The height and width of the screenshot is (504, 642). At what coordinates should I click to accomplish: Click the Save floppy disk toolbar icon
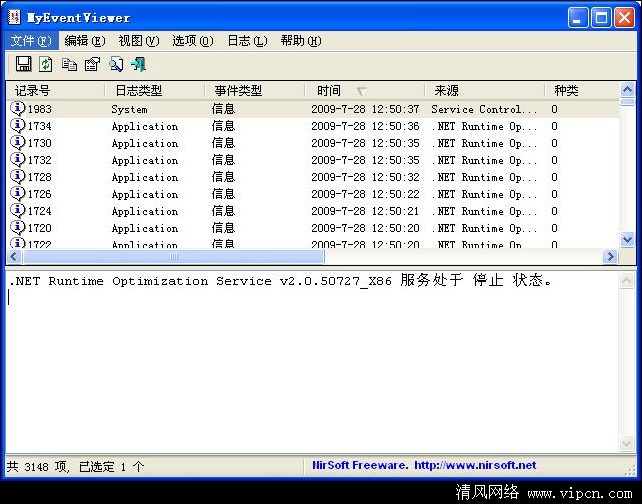coord(24,64)
